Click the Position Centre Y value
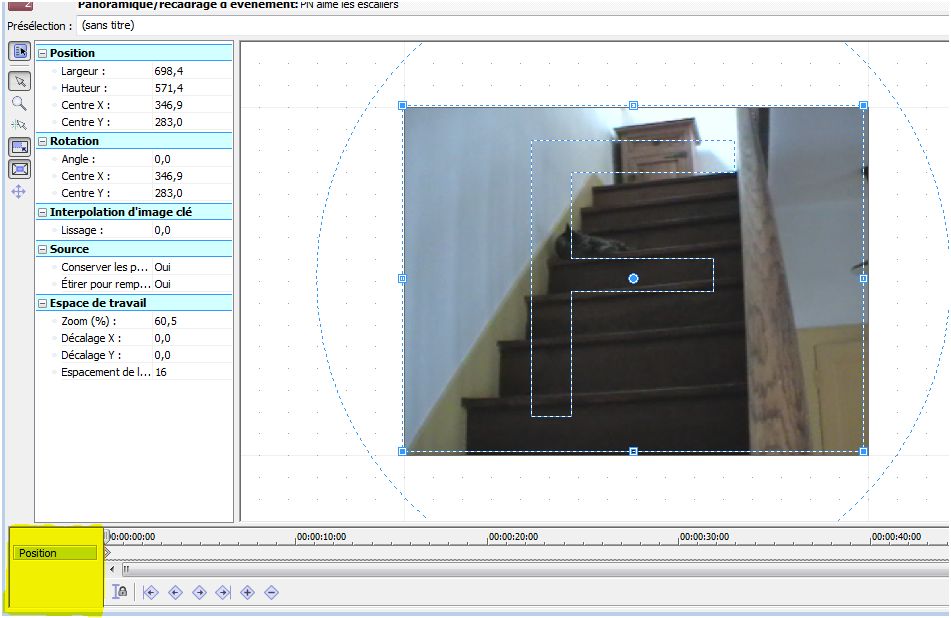 click(x=169, y=122)
